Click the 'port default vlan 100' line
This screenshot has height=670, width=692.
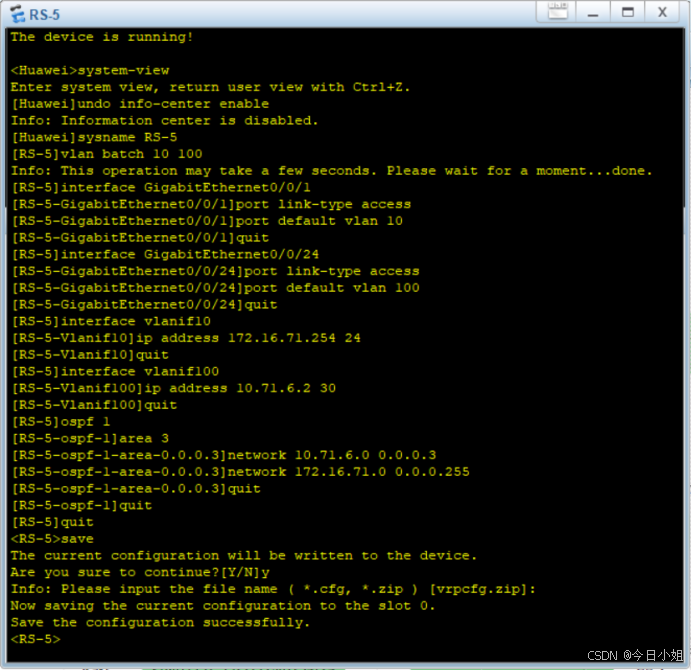point(215,288)
